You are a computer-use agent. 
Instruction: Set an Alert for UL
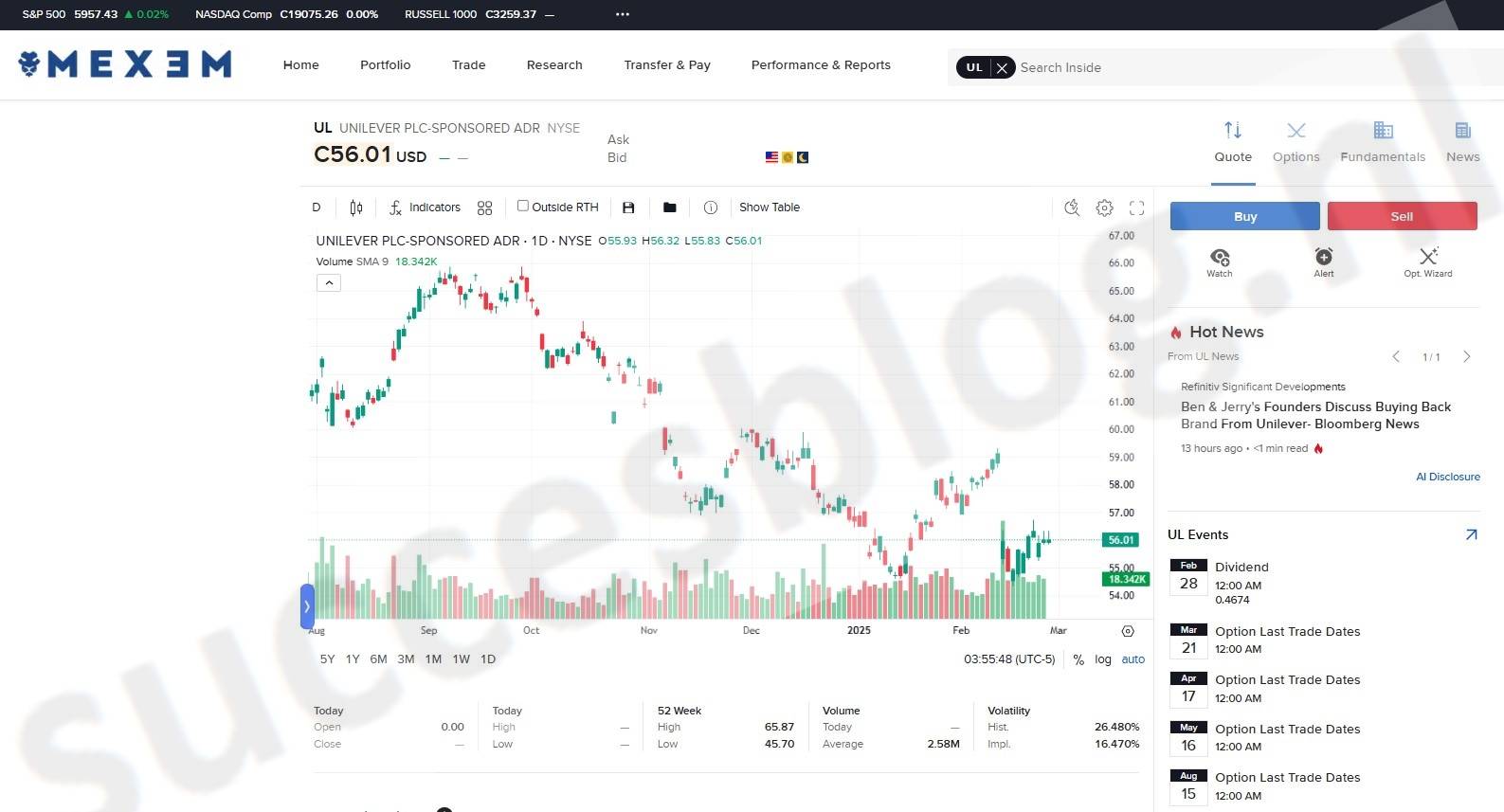pyautogui.click(x=1323, y=261)
